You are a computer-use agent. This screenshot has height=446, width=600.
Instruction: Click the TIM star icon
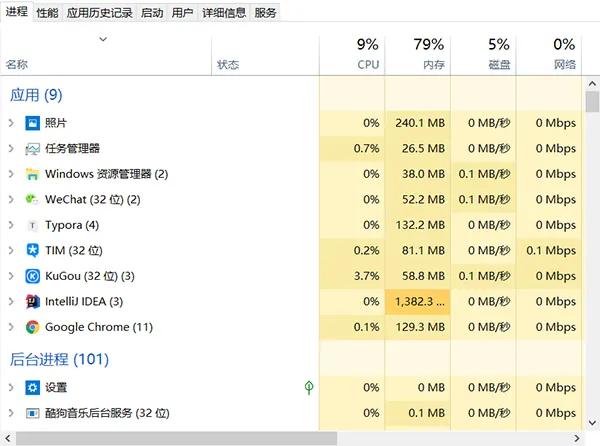(x=33, y=251)
